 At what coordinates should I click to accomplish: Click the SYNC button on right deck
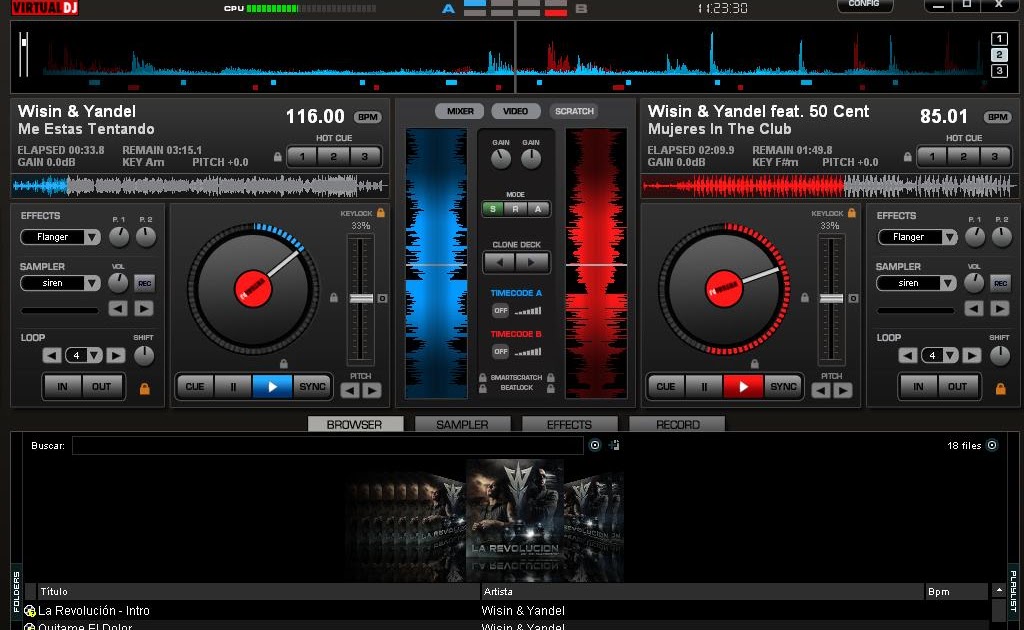(783, 386)
